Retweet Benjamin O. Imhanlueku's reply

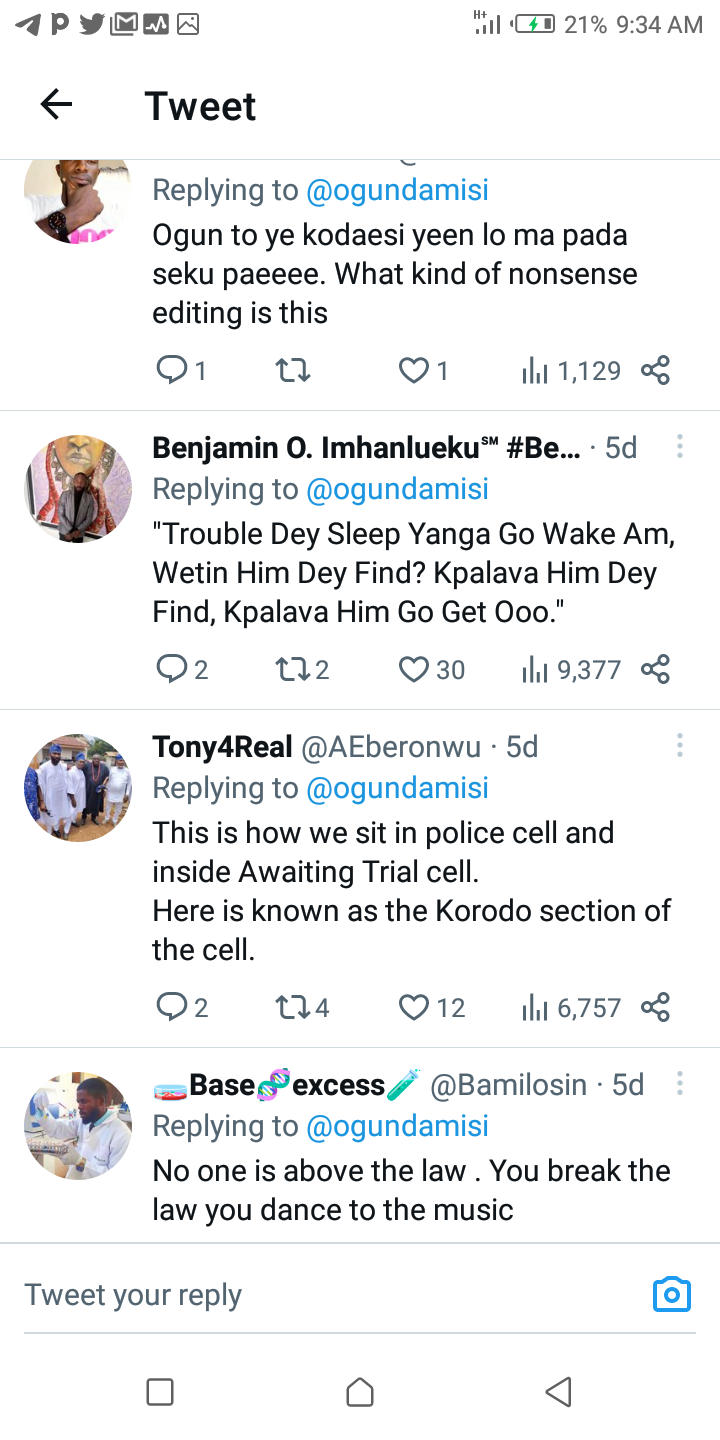tap(292, 669)
